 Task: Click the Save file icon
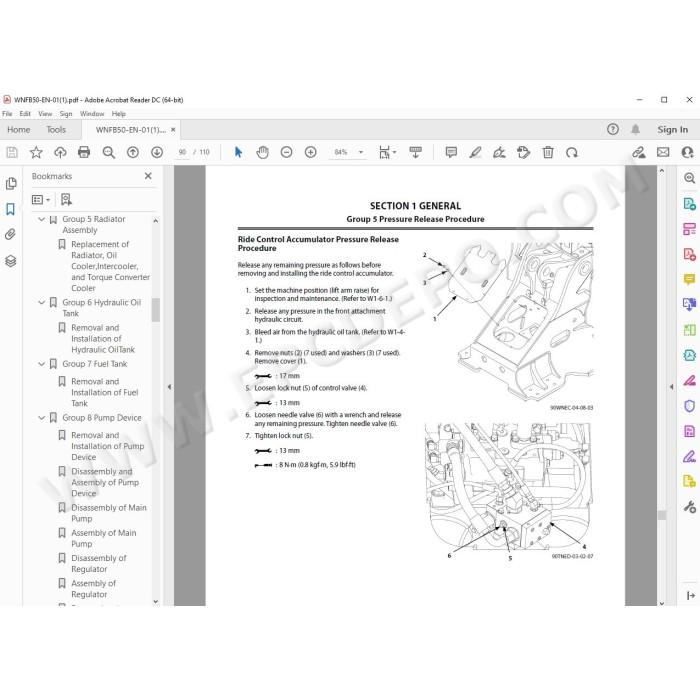tap(12, 153)
